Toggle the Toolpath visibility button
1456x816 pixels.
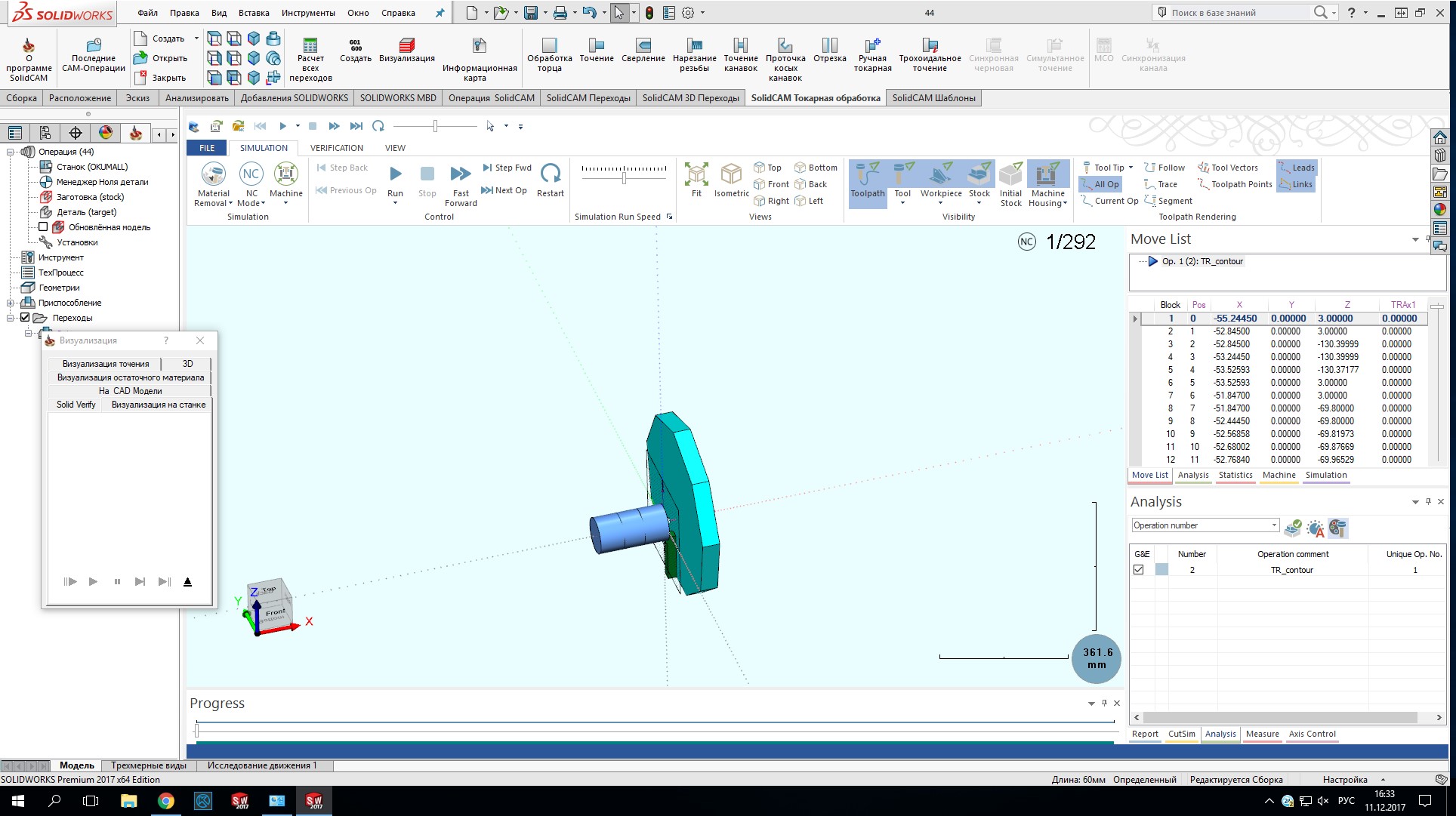tap(867, 175)
